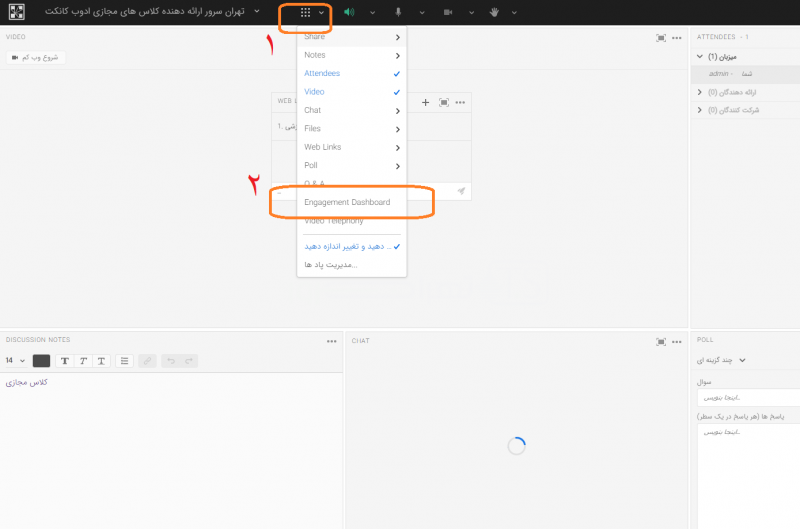Open the font size 14 dropdown
This screenshot has height=529, width=800.
click(x=14, y=361)
